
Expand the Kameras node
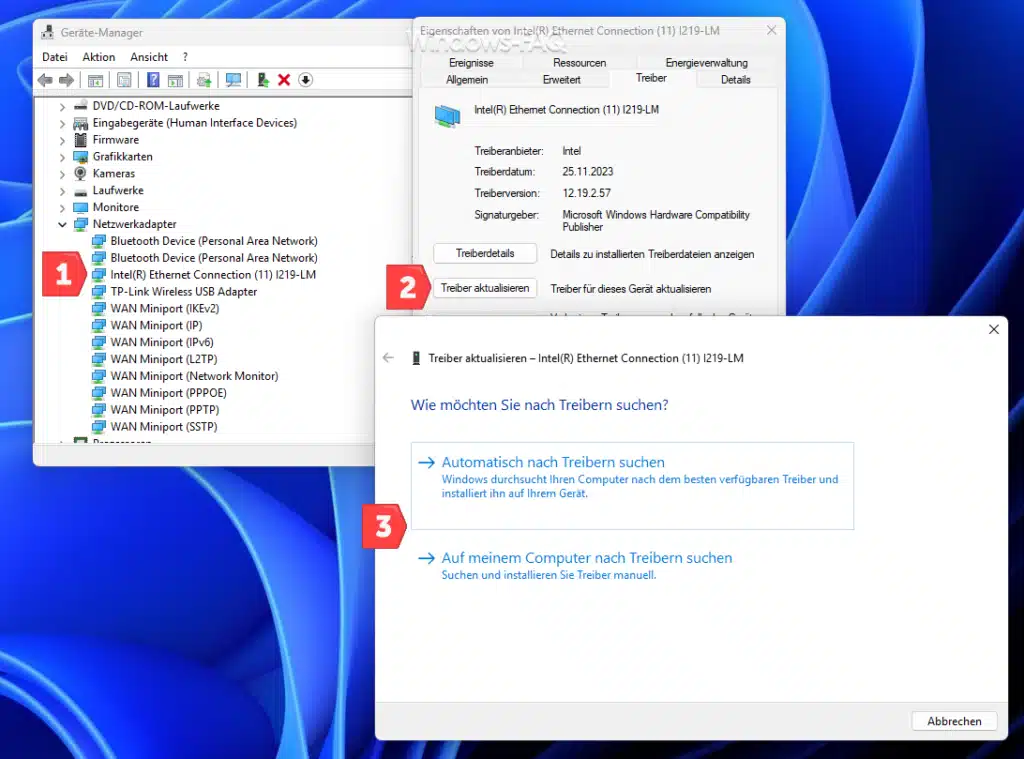click(x=62, y=174)
